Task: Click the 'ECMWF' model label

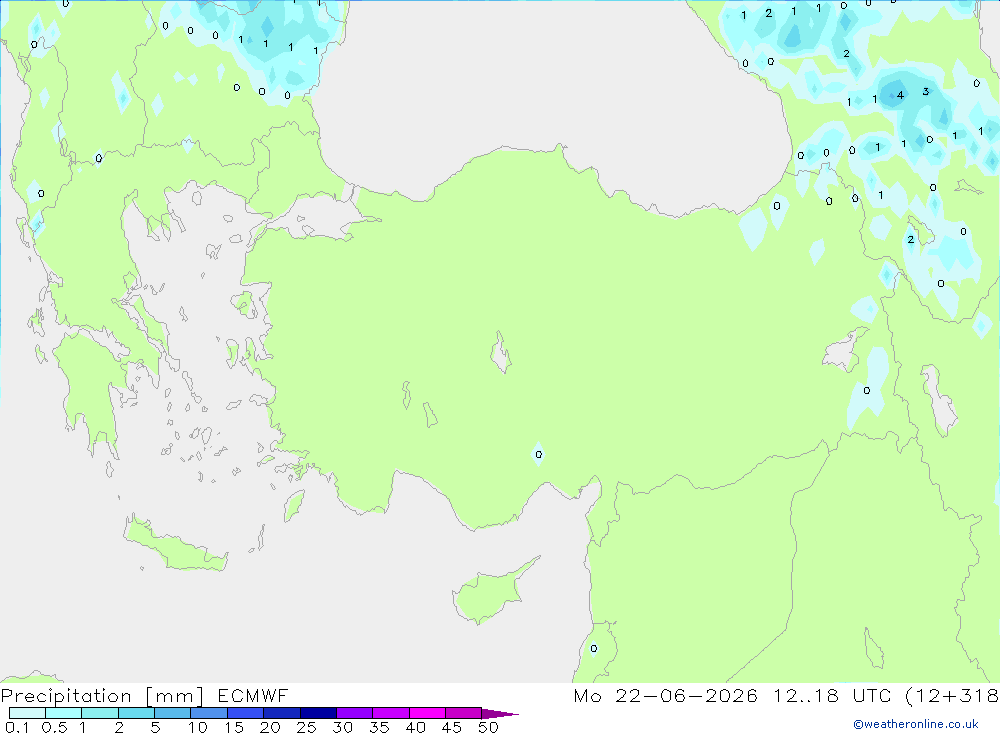Action: (253, 695)
